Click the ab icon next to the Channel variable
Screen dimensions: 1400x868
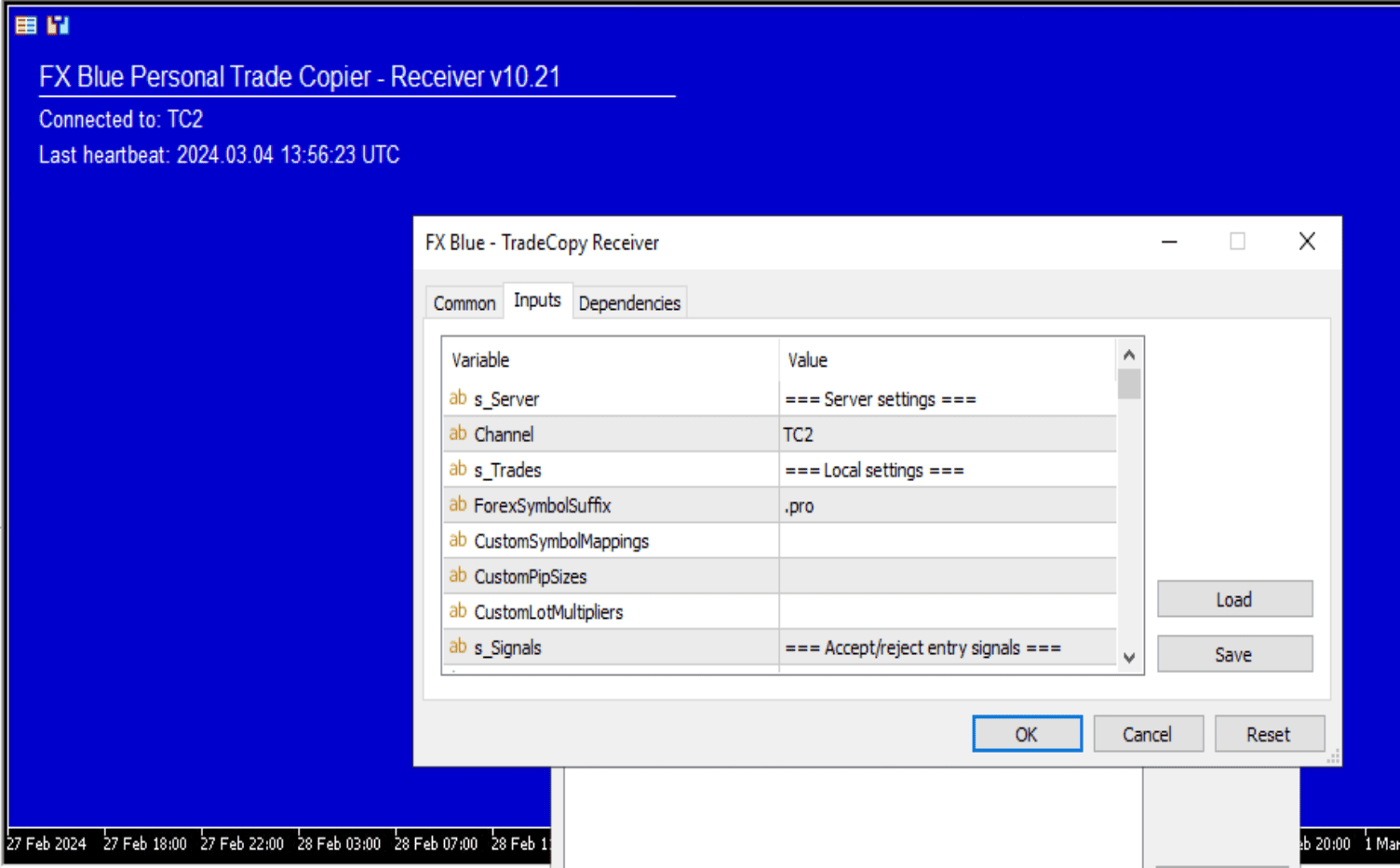(458, 434)
